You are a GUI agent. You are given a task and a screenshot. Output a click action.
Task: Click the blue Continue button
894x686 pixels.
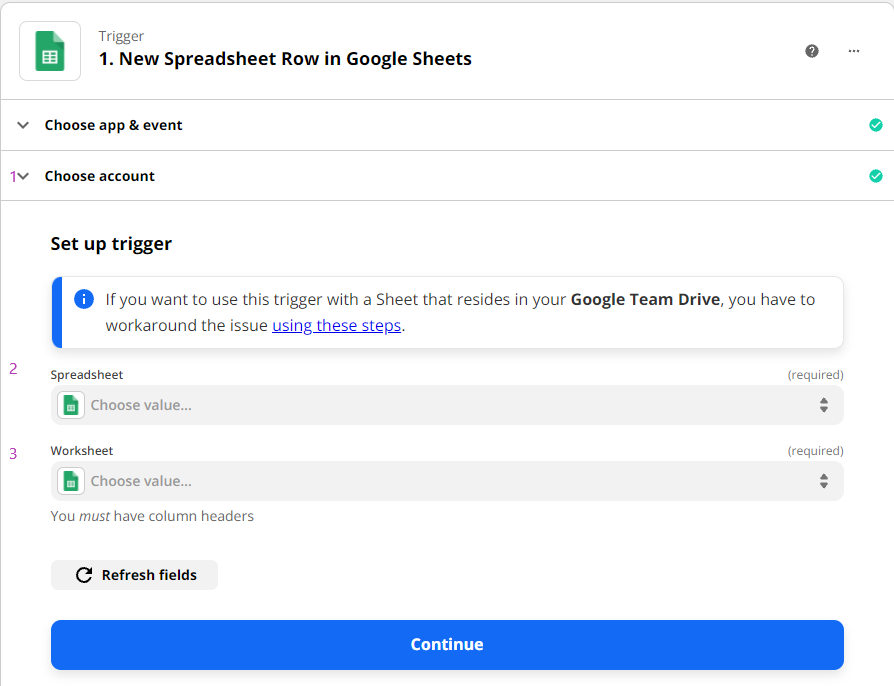click(x=447, y=645)
